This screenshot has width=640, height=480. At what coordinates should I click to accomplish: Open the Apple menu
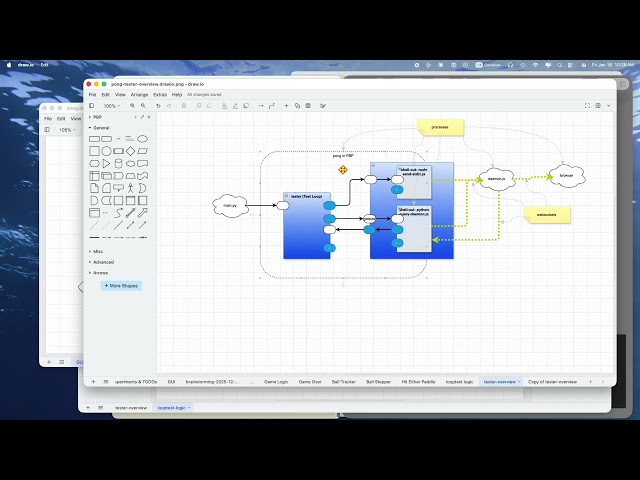point(9,64)
